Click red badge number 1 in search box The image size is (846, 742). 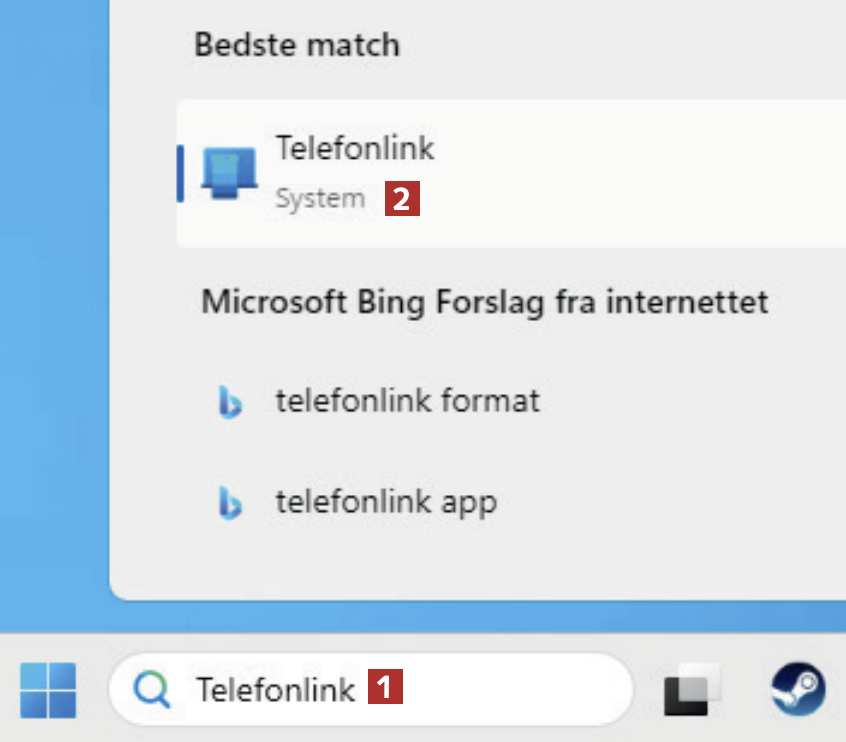[386, 688]
